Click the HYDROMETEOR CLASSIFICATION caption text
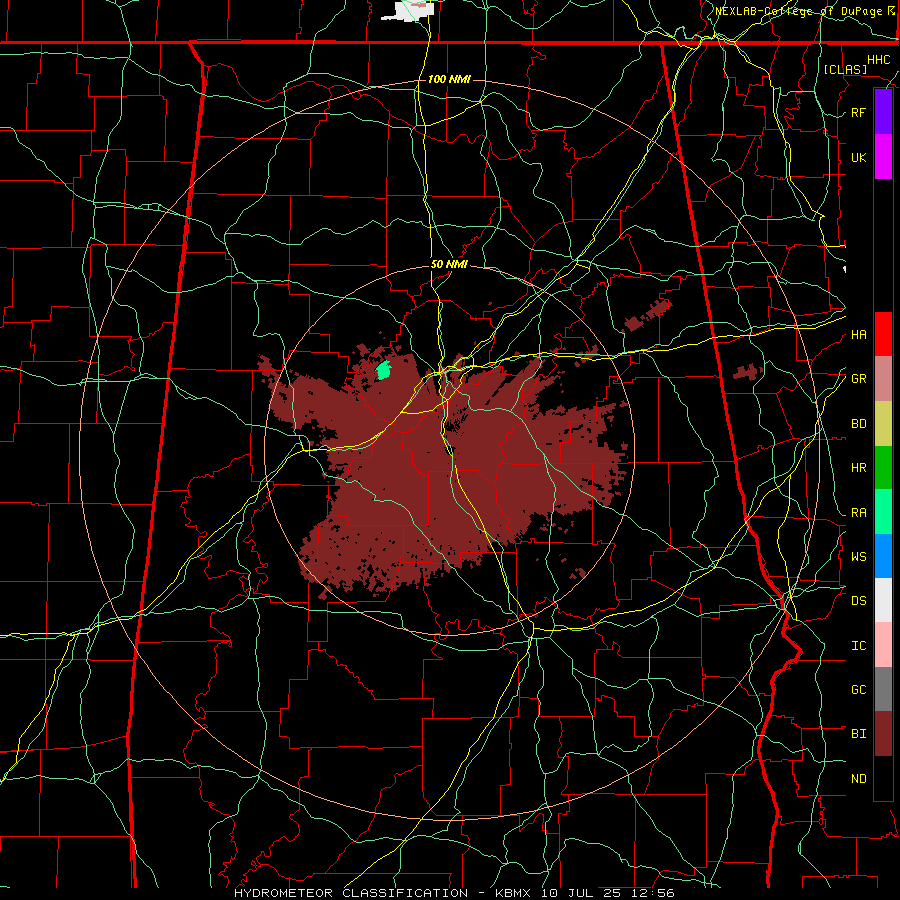The height and width of the screenshot is (900, 900). 351,893
